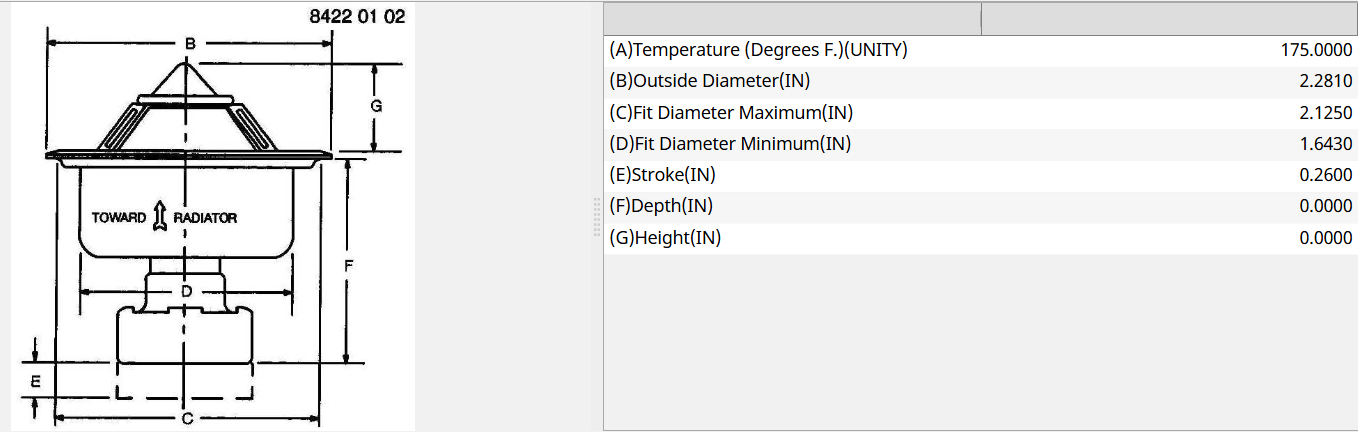1358x432 pixels.
Task: Click the C dimension label below the thermostat
Action: pos(187,418)
